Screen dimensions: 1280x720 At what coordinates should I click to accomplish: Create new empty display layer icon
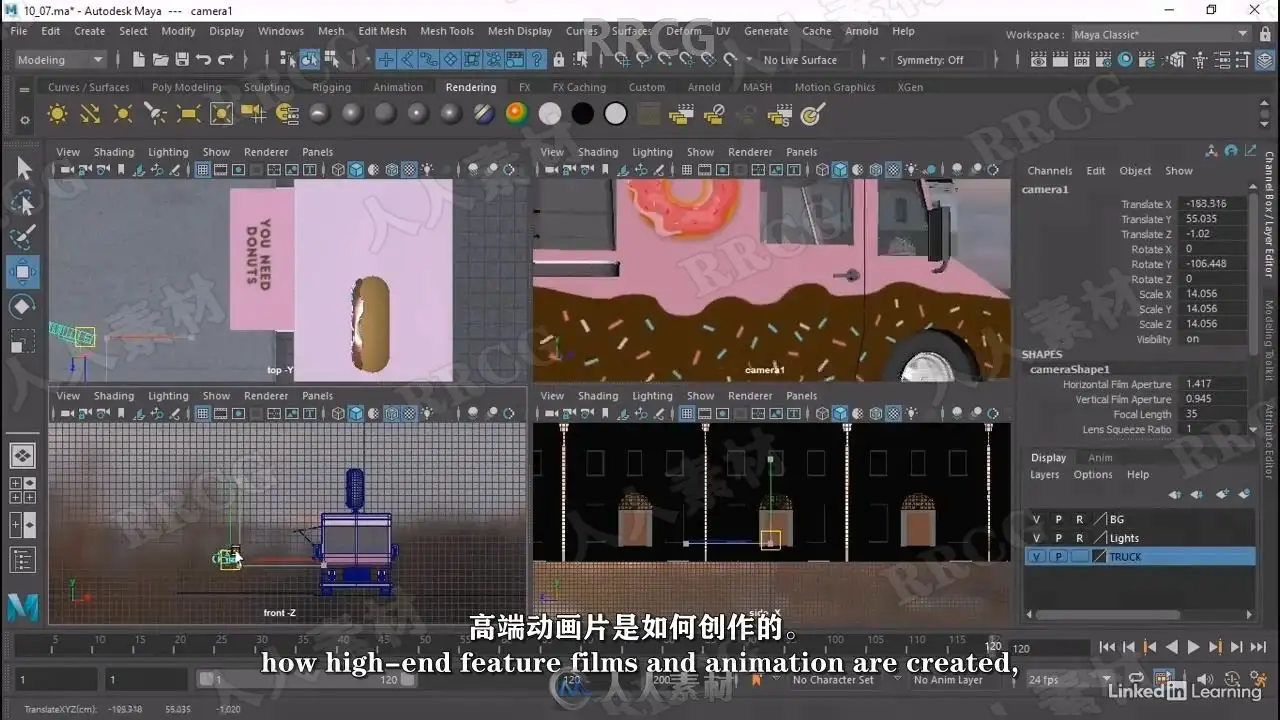coord(1222,494)
